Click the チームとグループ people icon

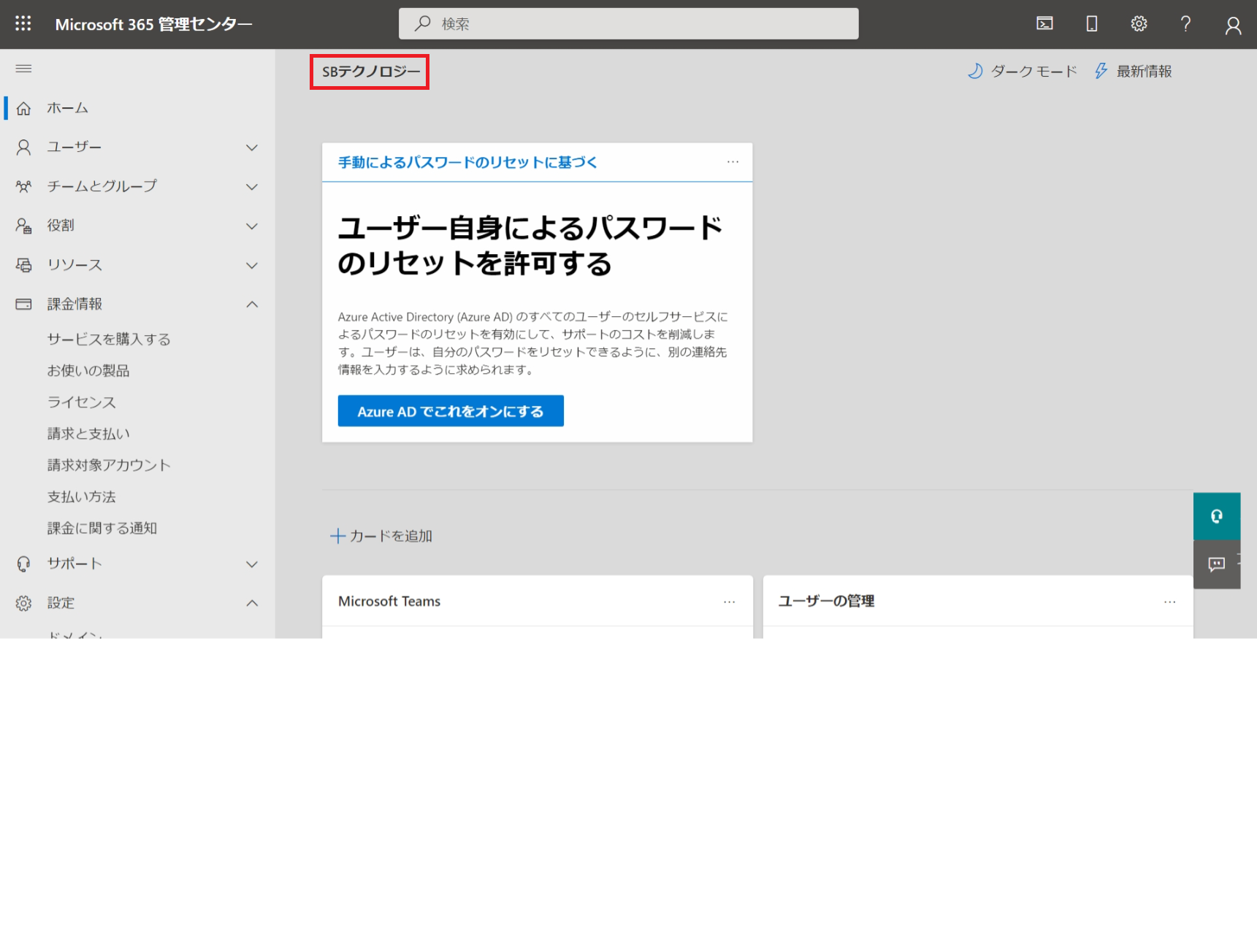tap(23, 186)
